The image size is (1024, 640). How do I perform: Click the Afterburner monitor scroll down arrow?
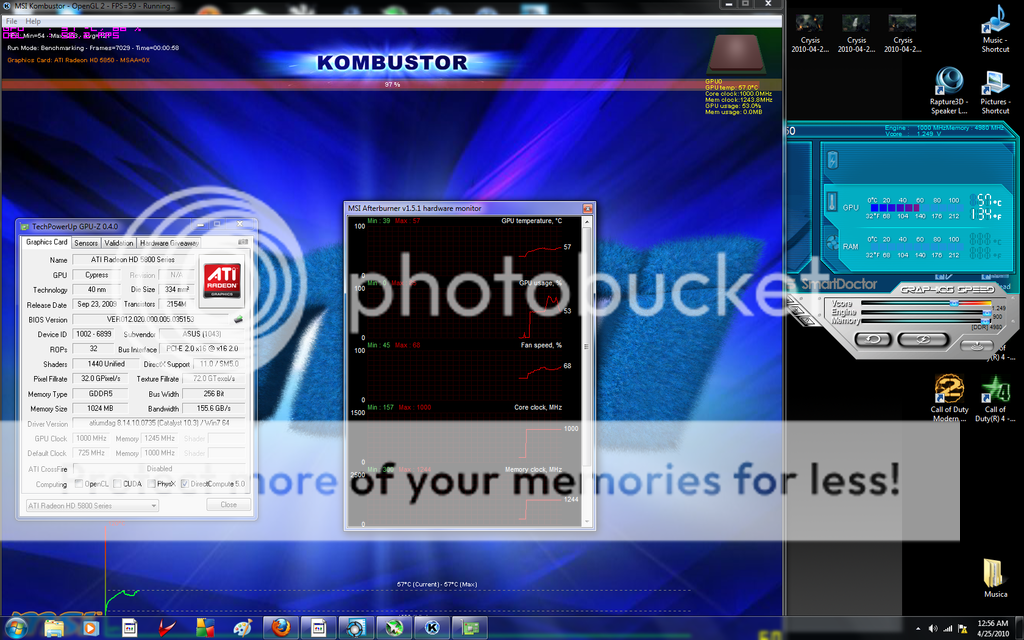586,521
